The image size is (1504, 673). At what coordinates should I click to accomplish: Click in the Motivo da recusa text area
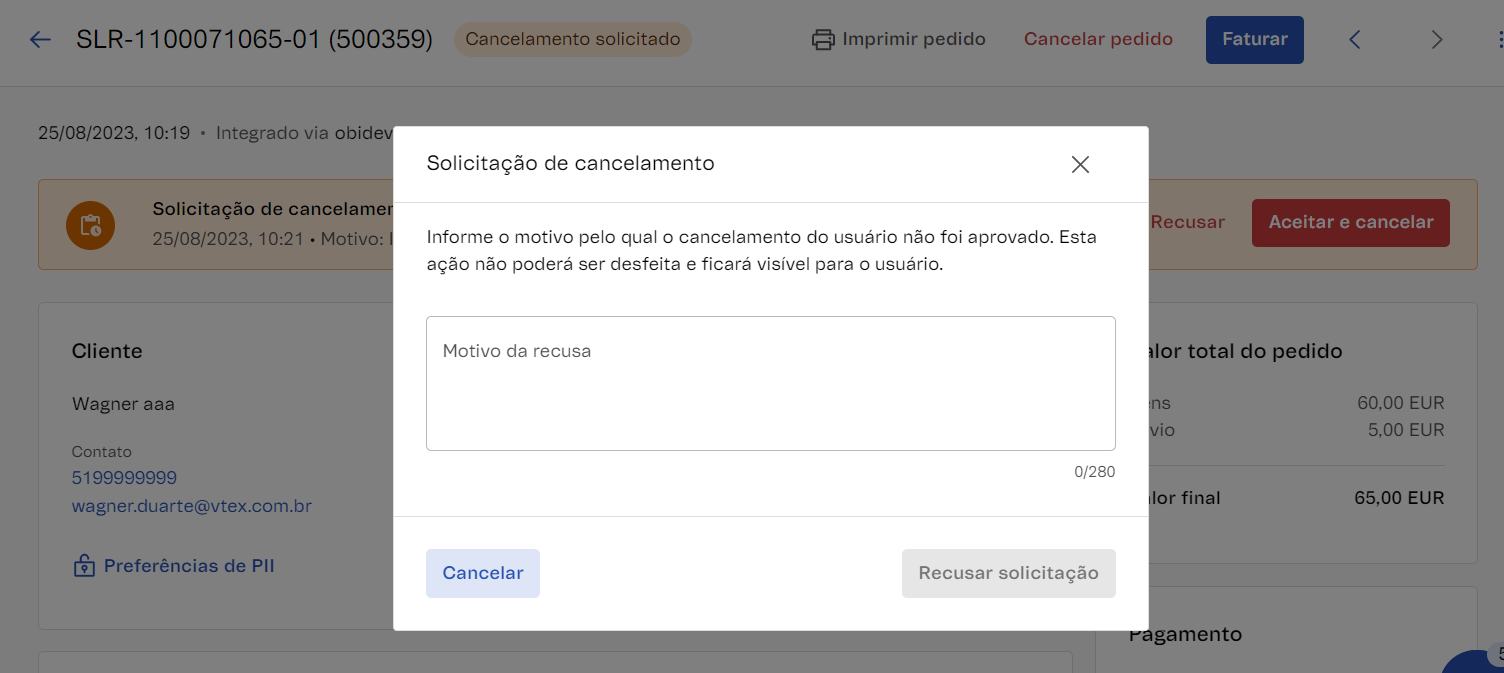pos(770,384)
